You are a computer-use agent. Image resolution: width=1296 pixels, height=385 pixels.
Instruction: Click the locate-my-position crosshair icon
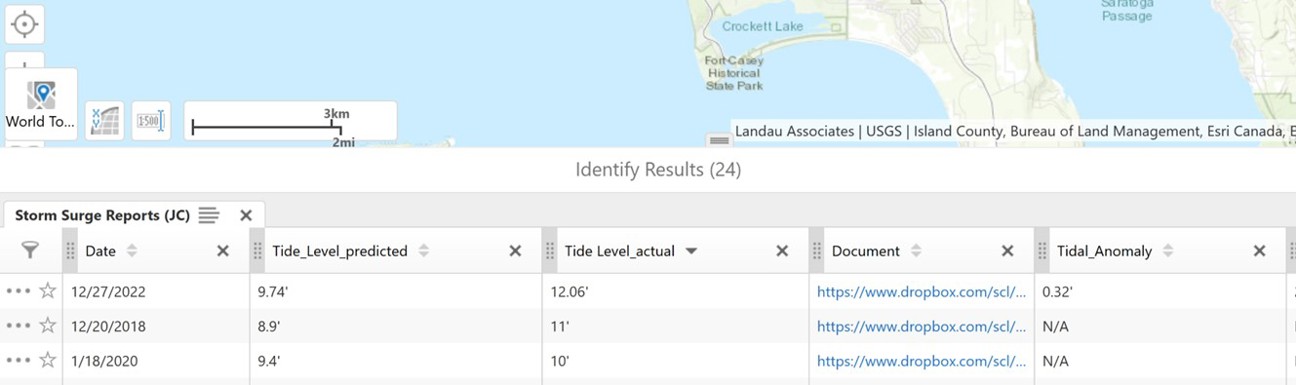(x=24, y=24)
